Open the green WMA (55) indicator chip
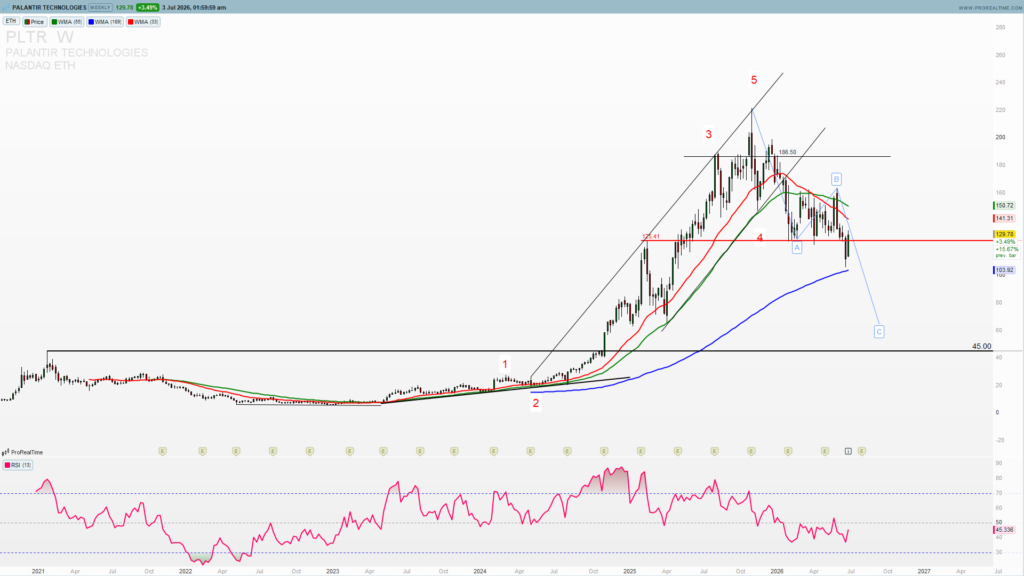 coord(67,22)
